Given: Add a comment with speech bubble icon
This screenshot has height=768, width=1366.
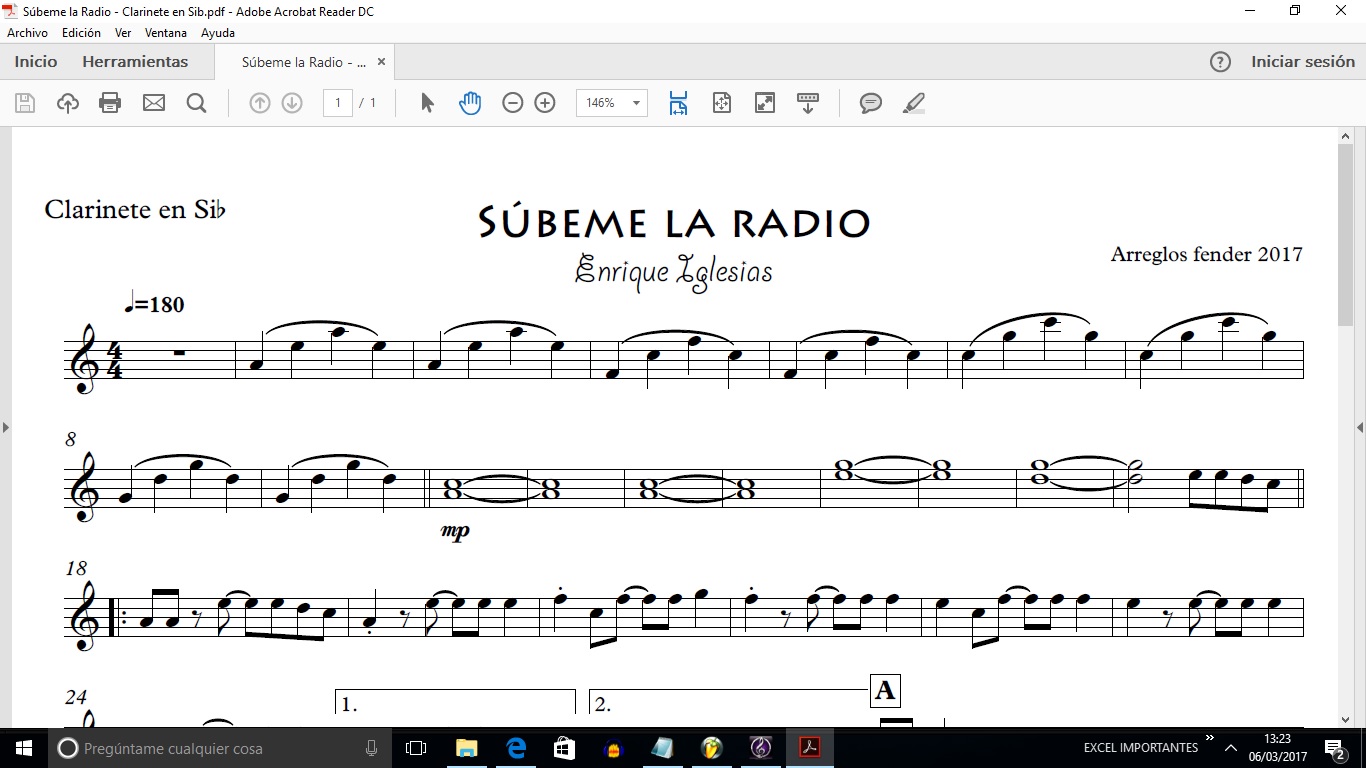Looking at the screenshot, I should click(871, 103).
